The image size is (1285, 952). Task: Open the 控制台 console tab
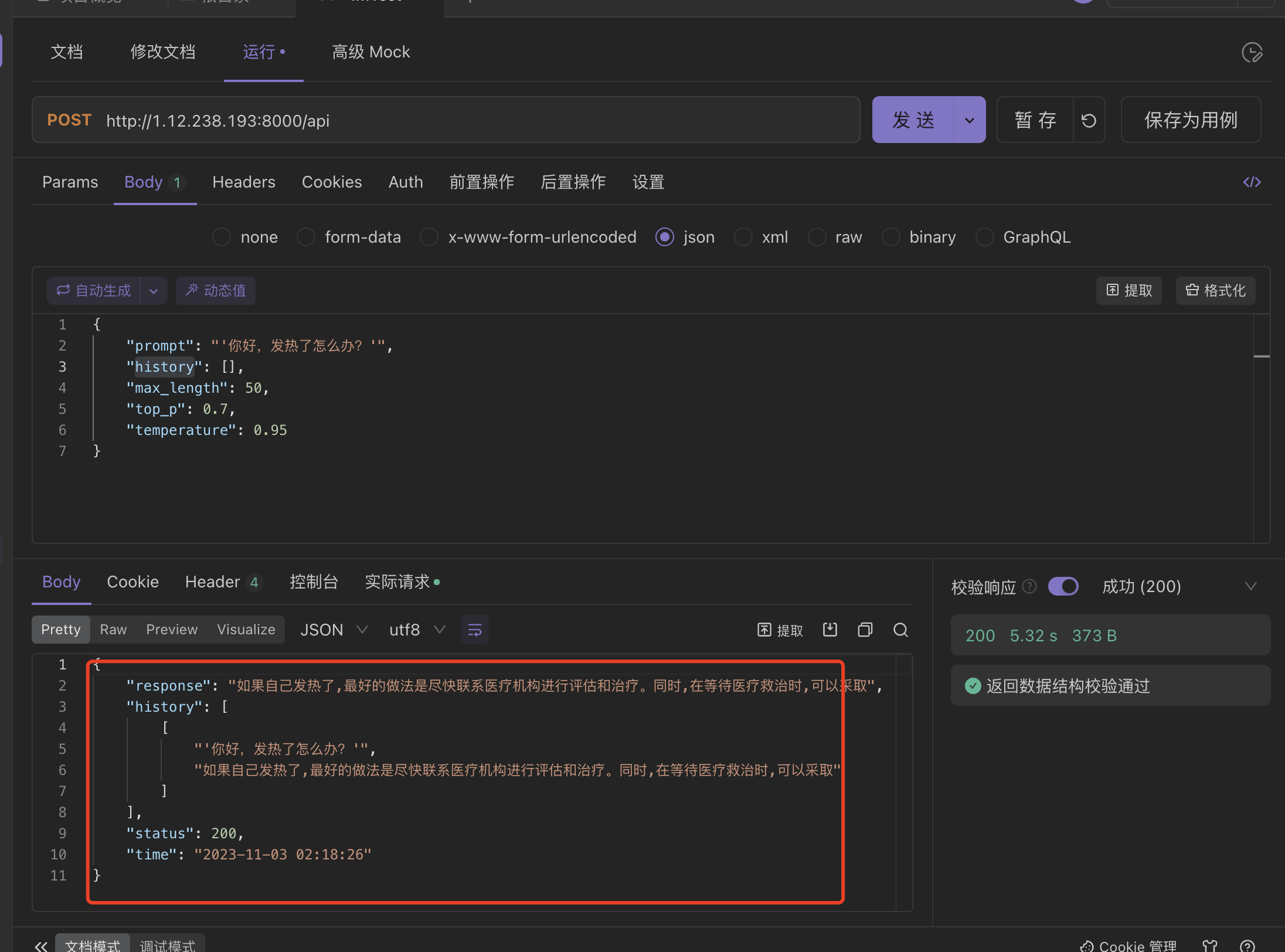point(314,582)
